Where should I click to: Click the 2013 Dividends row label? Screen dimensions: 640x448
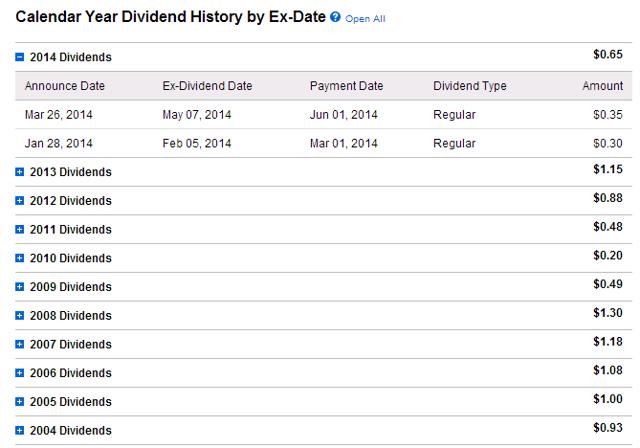tap(71, 172)
